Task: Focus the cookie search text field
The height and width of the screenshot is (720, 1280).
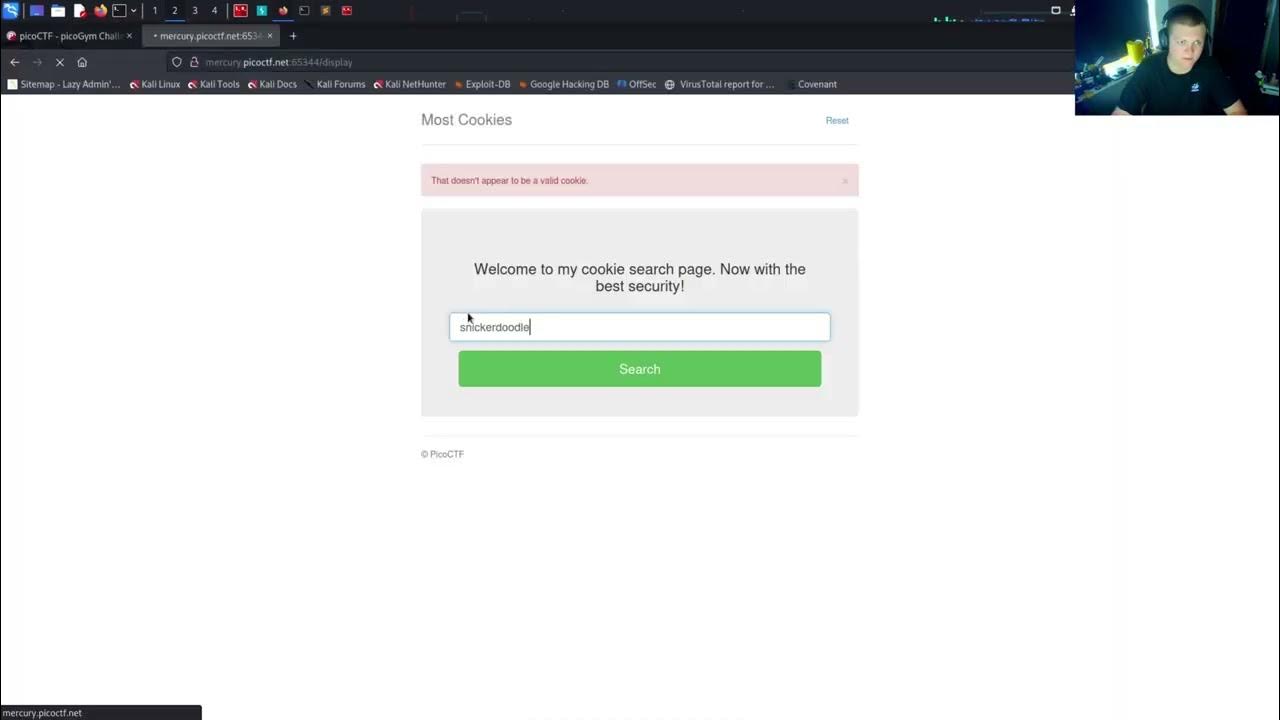Action: [640, 327]
